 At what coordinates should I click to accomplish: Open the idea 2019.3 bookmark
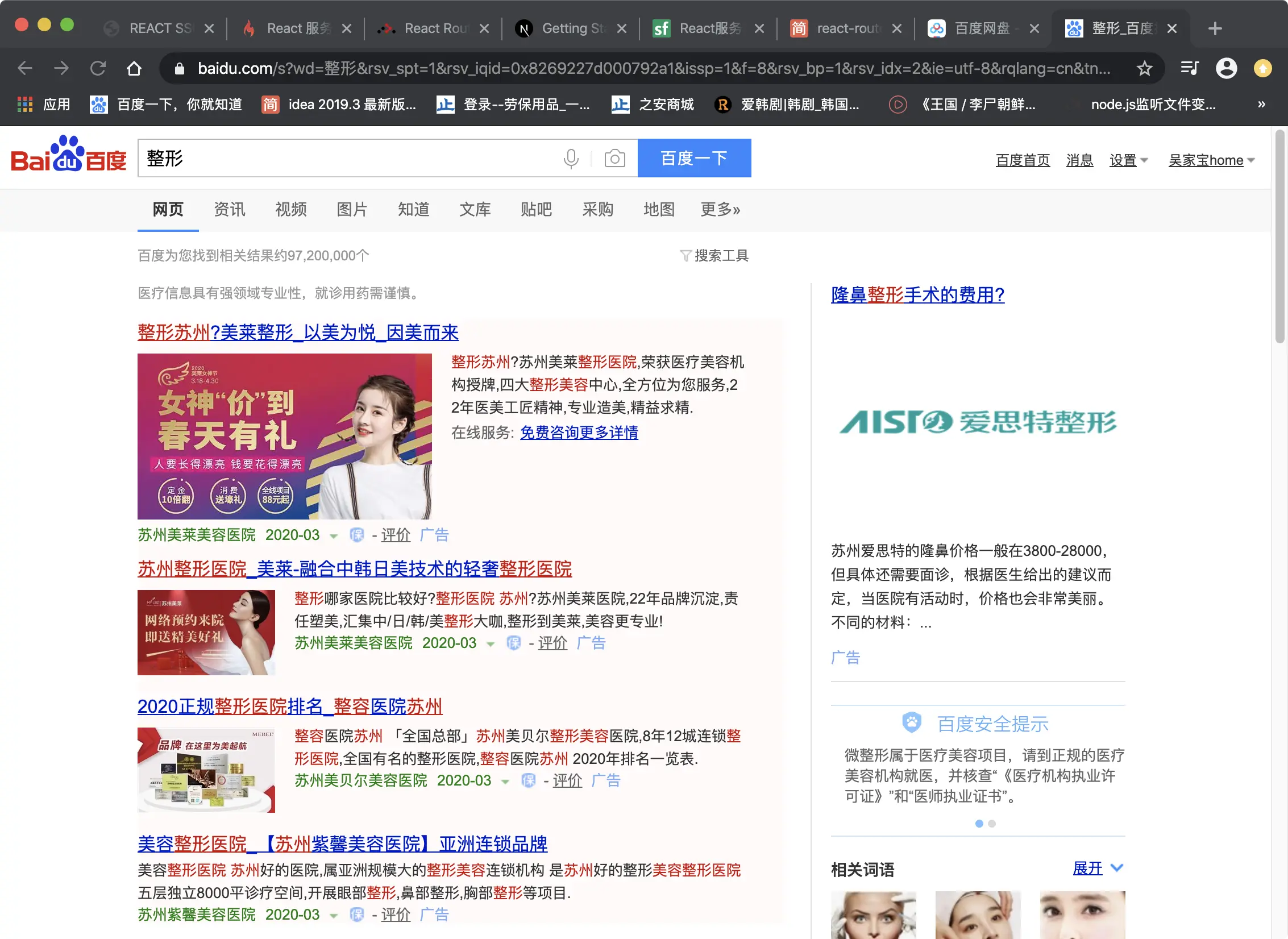(x=339, y=105)
